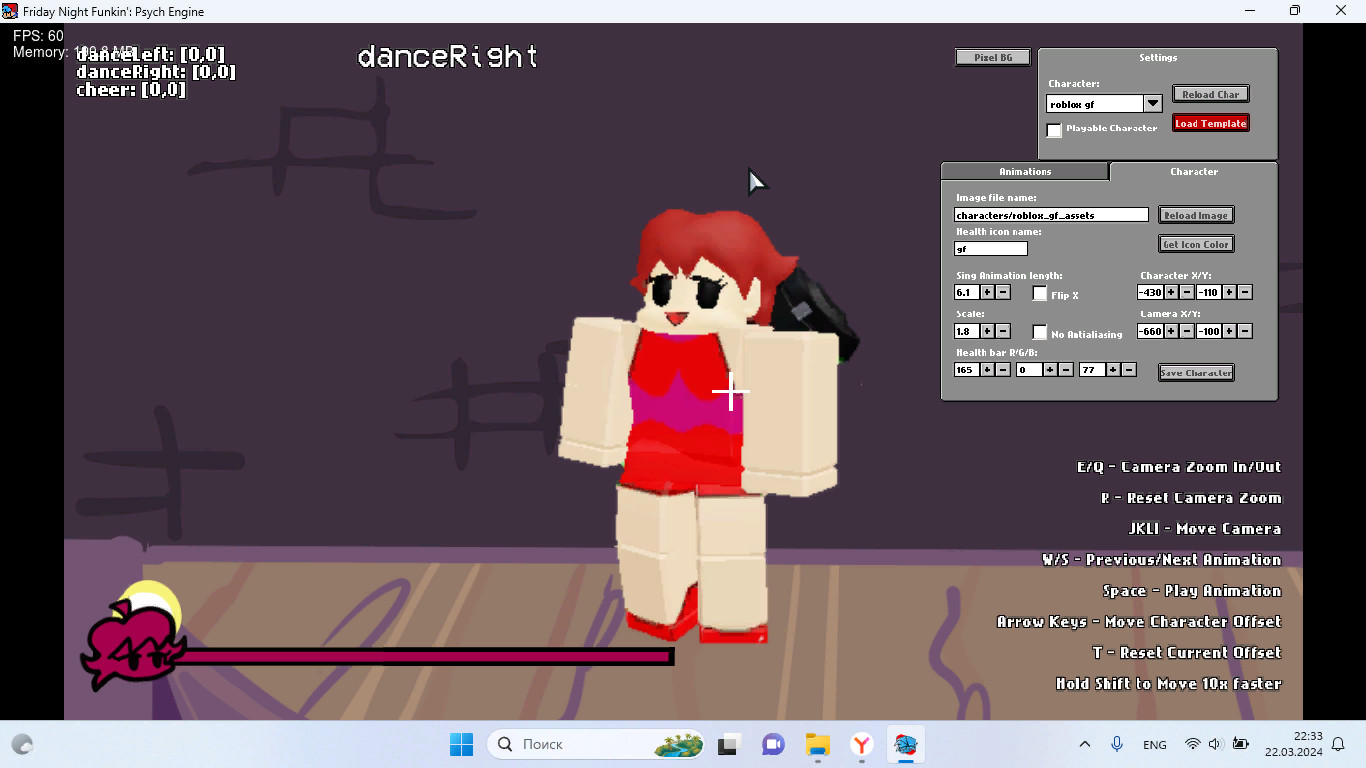Increase Character X value with plus
Image resolution: width=1366 pixels, height=768 pixels.
1171,292
